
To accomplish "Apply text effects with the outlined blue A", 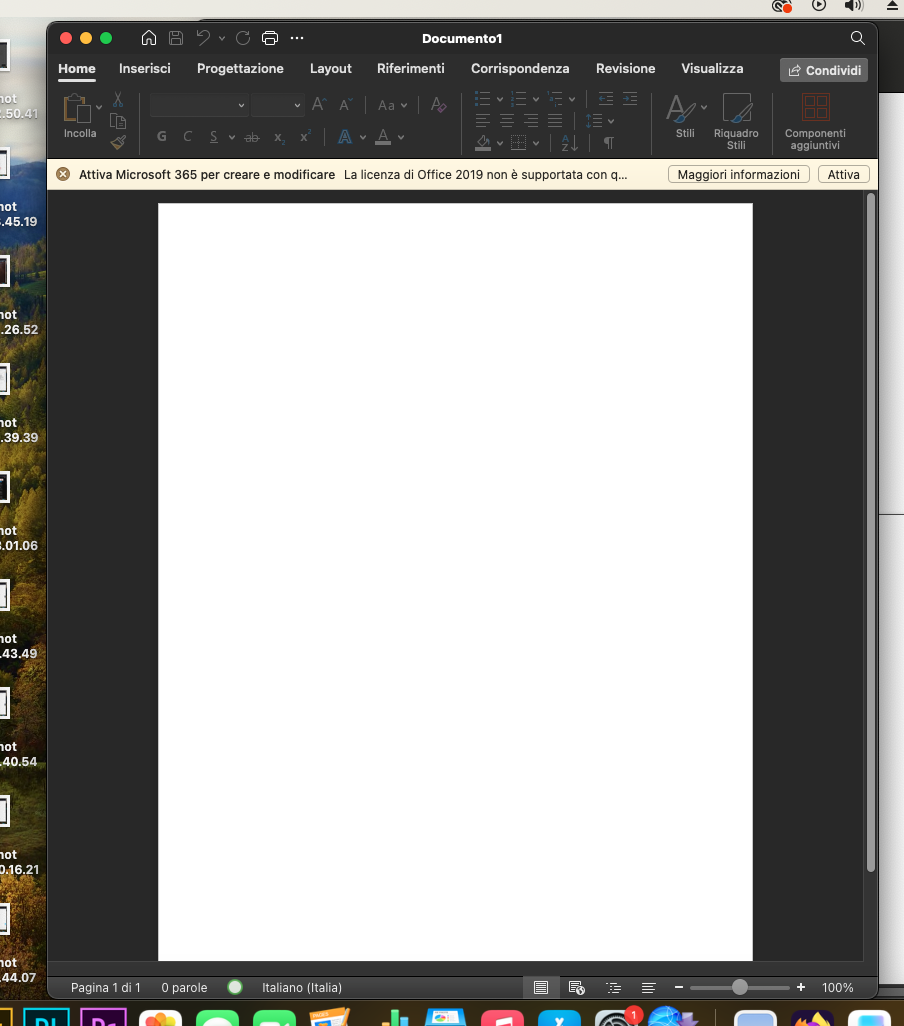I will 345,137.
